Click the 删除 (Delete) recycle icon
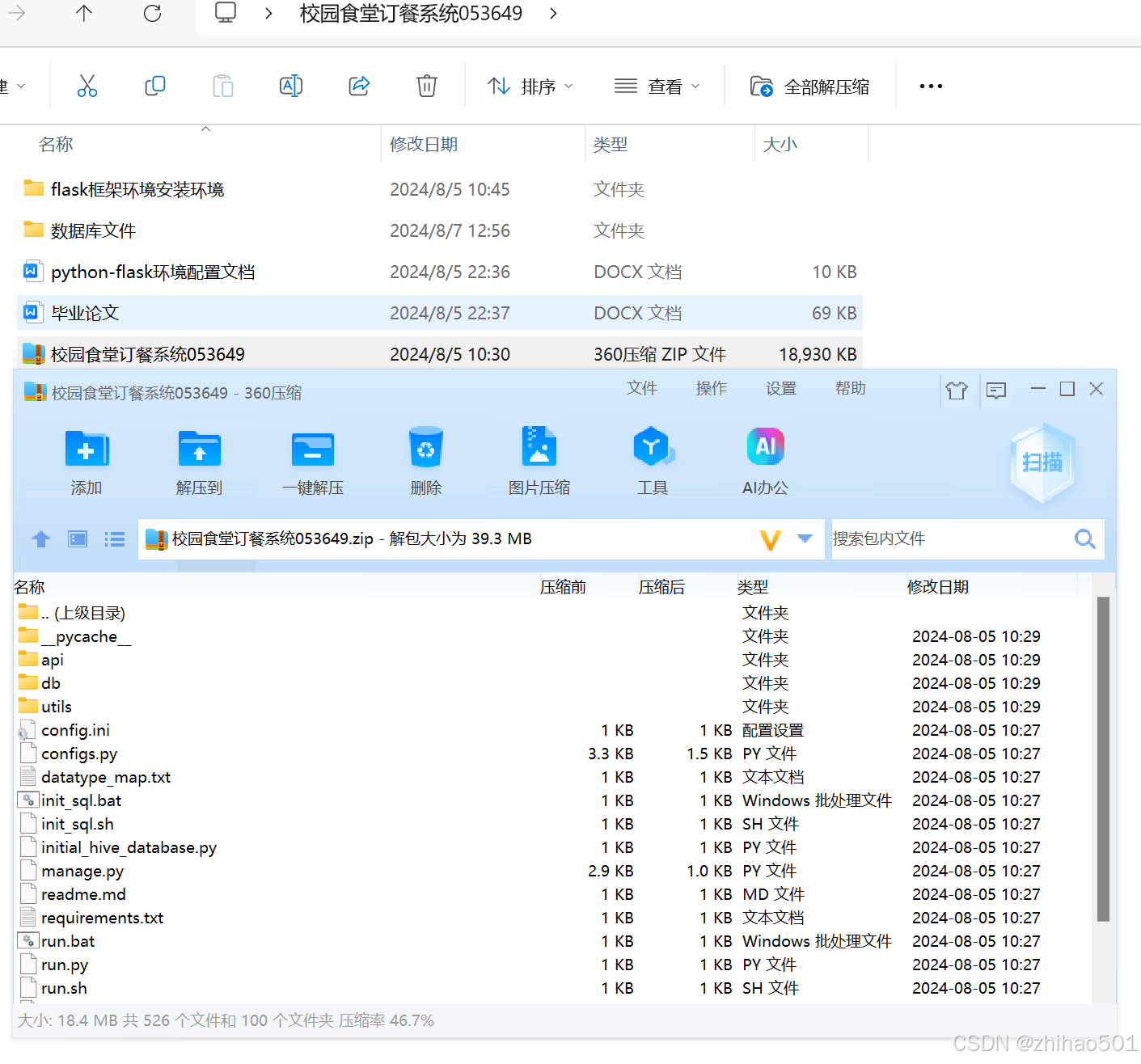Screen dimensions: 1141x1064 coord(426,449)
